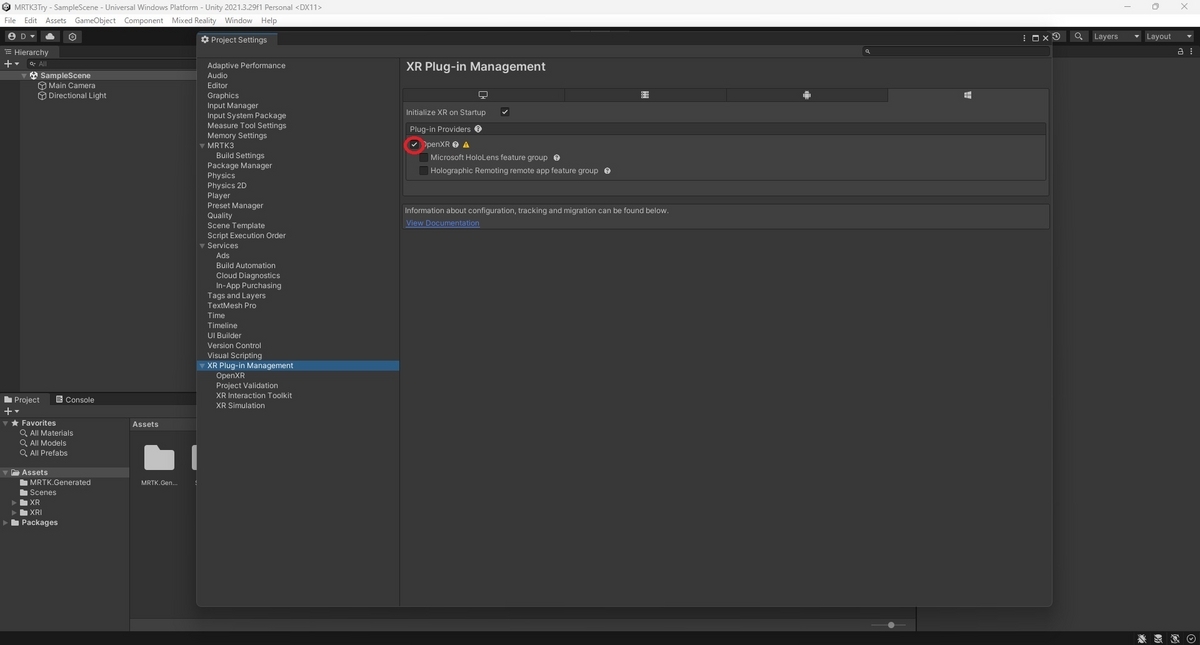Click the HoloLens feature group help icon
Image resolution: width=1200 pixels, height=645 pixels.
point(557,157)
